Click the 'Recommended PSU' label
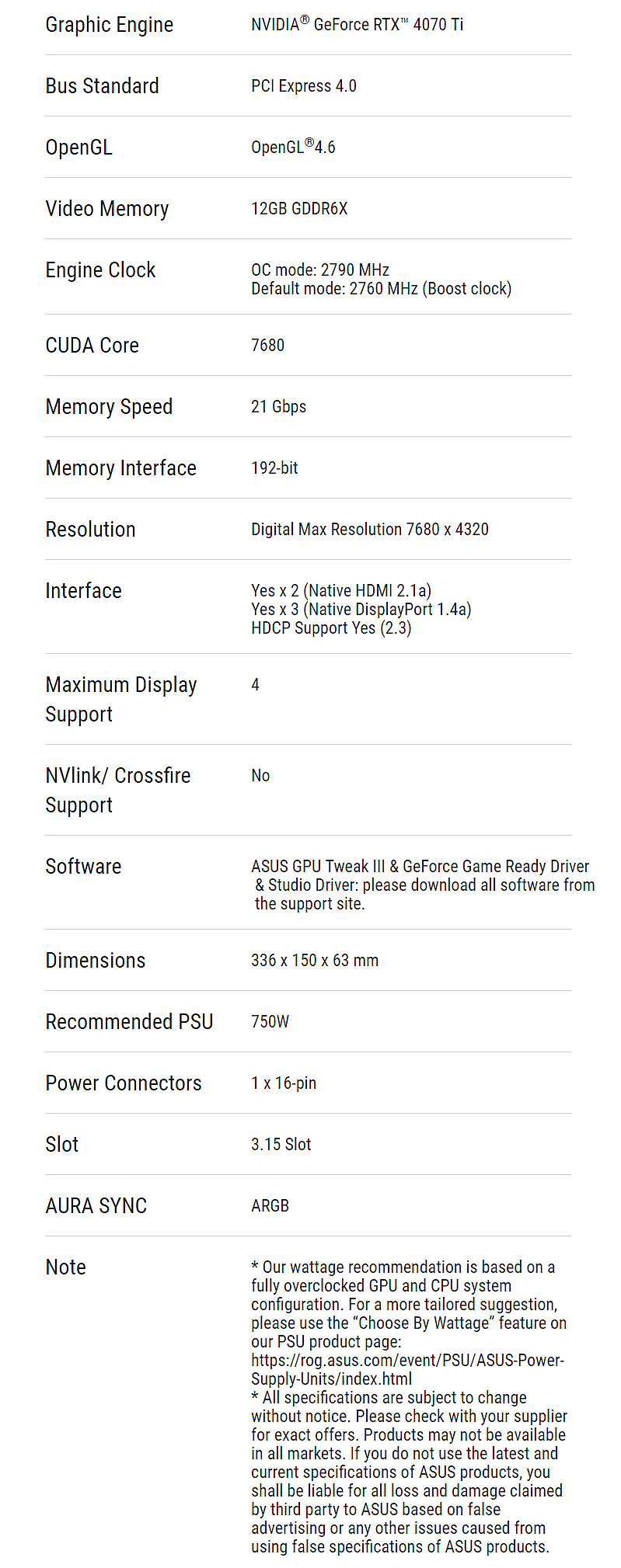621x1568 pixels. [130, 1022]
